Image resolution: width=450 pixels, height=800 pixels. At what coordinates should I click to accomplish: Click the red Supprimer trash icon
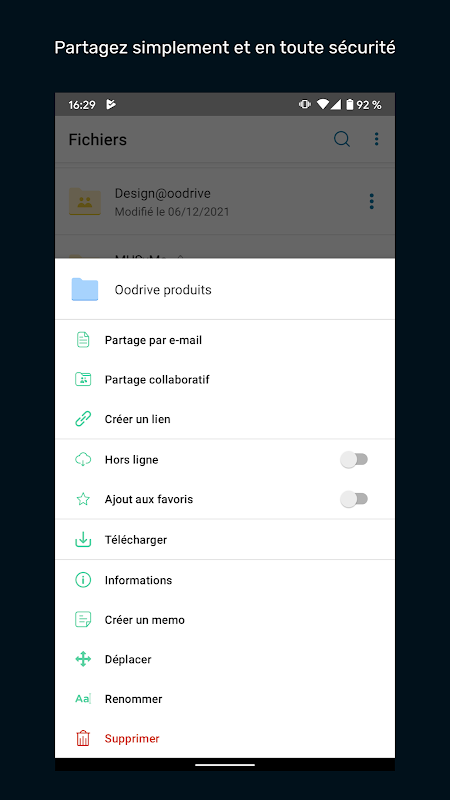tap(83, 738)
